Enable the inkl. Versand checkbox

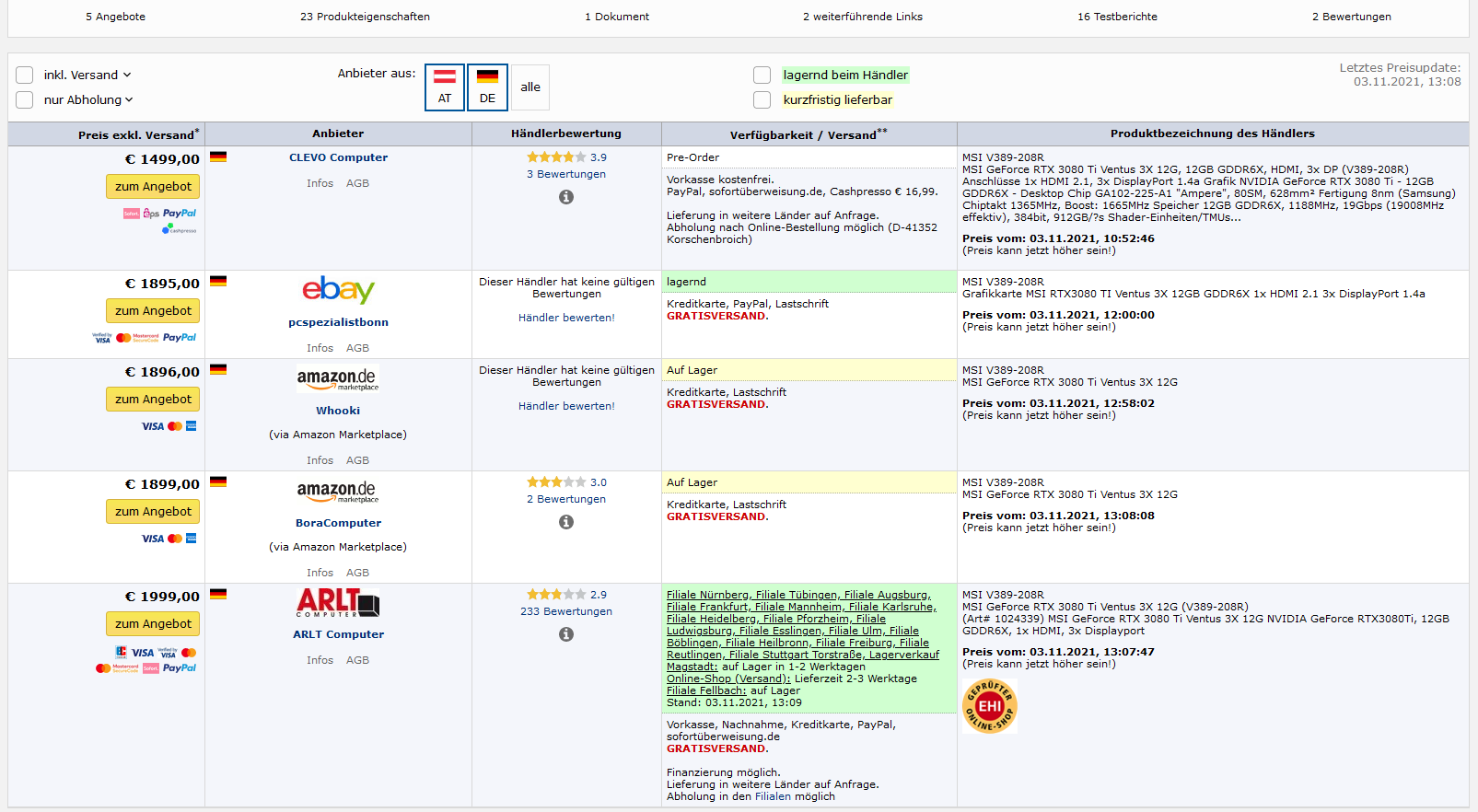(x=25, y=75)
